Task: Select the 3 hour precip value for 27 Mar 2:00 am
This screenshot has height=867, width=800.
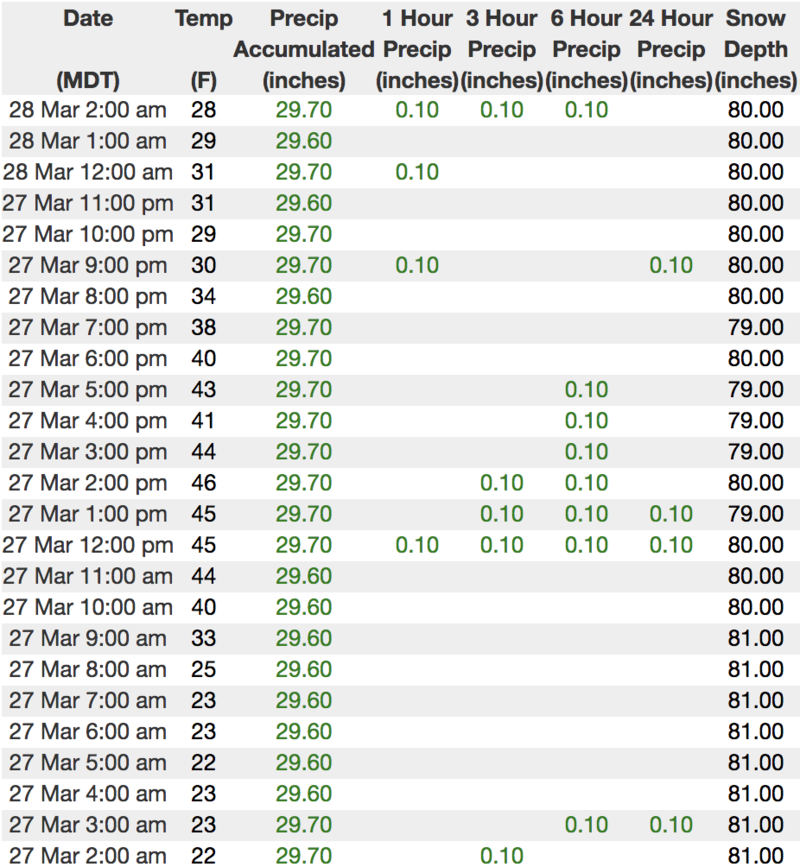Action: point(502,855)
